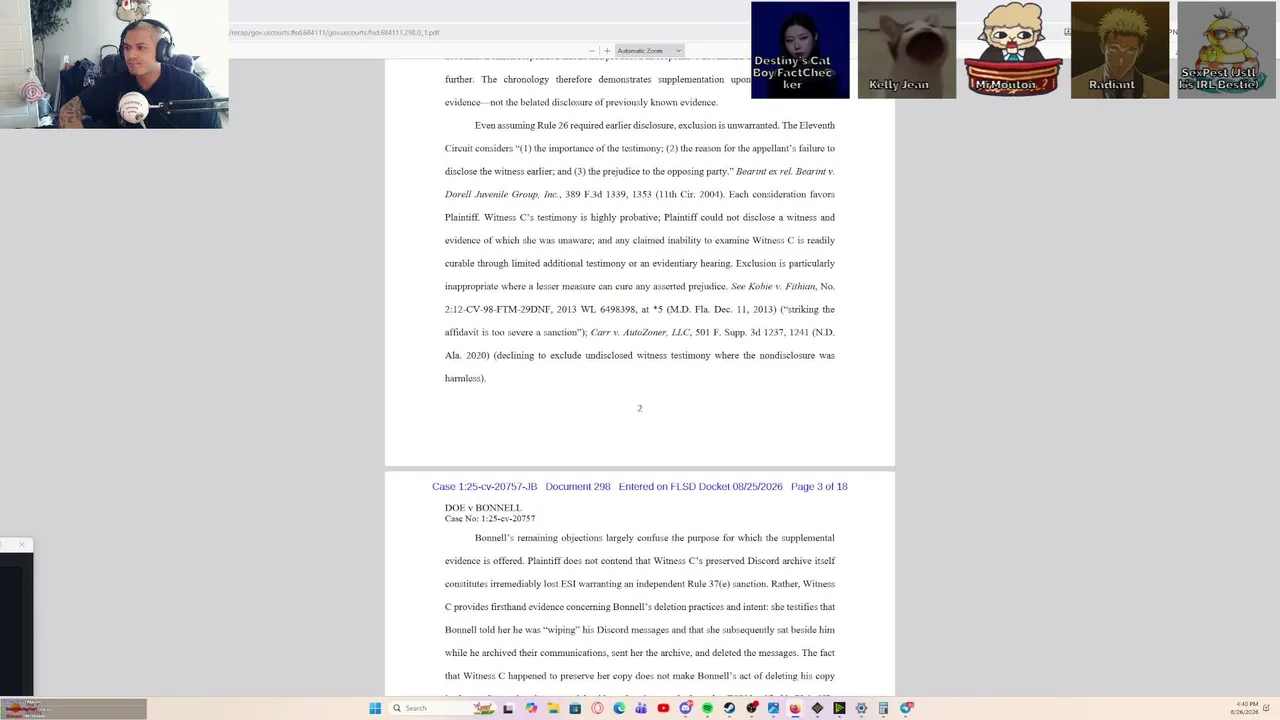
Task: Click the page number 2 at the page bottom
Action: point(640,408)
